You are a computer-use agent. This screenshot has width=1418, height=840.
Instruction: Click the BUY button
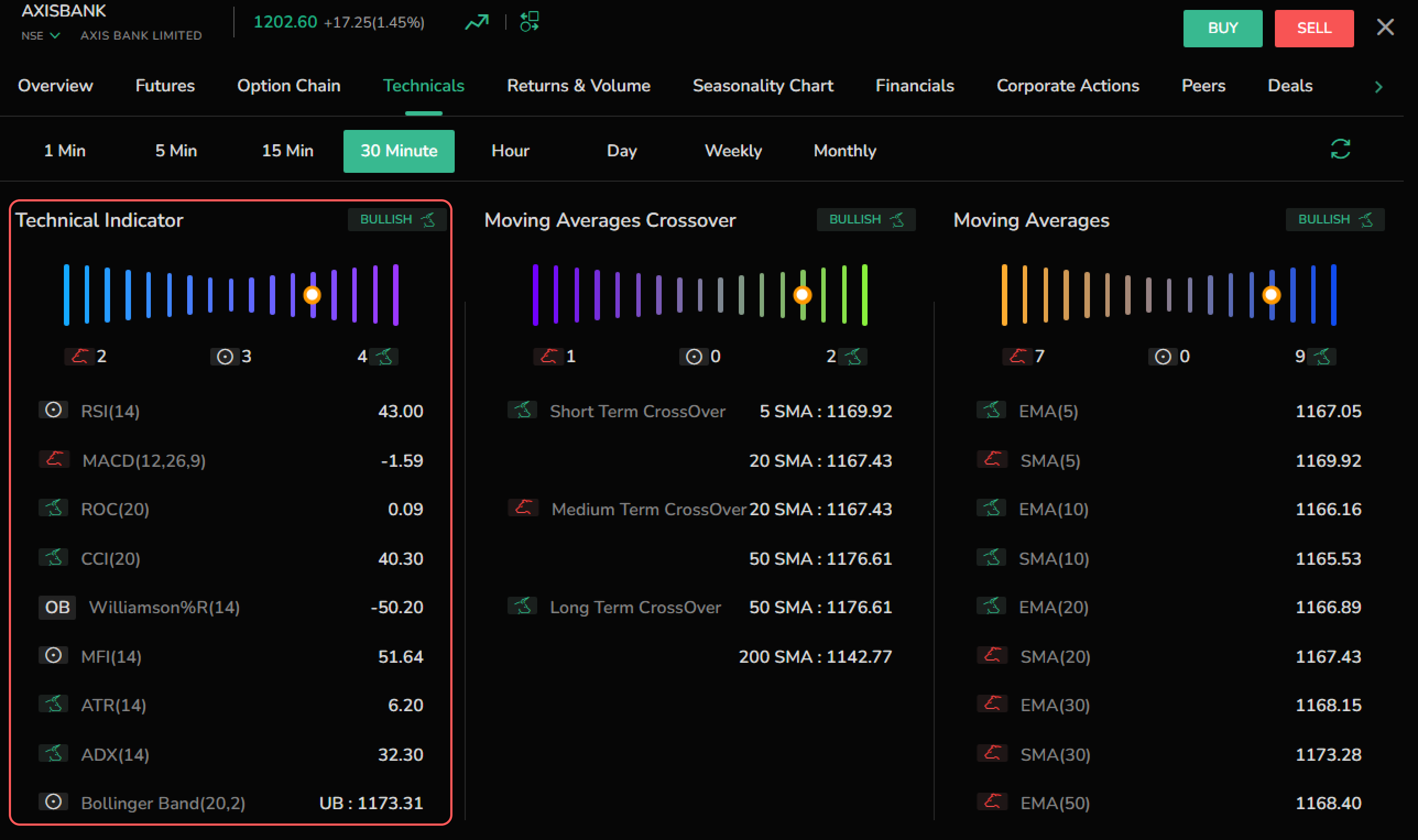point(1222,28)
